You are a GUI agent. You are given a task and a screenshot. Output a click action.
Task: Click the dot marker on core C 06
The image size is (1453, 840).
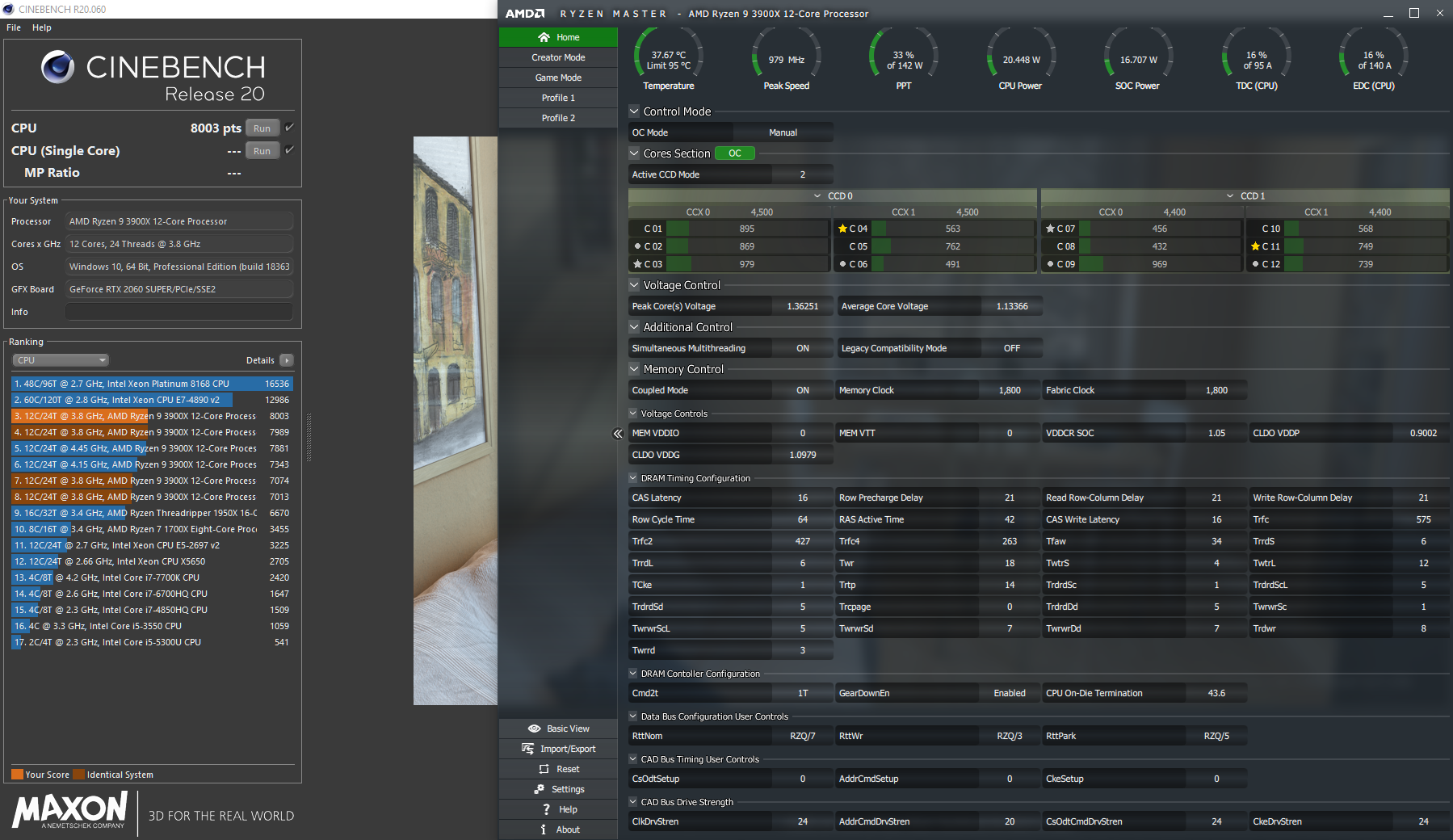point(843,264)
